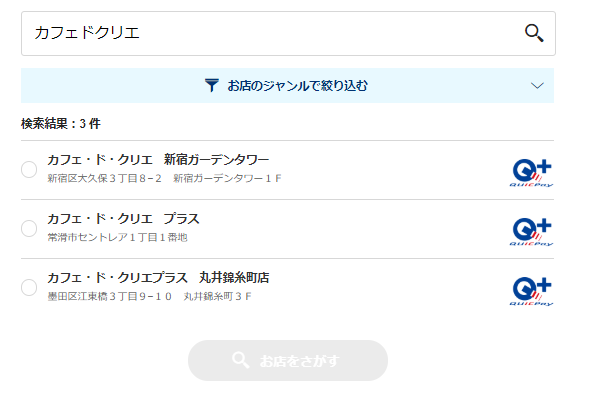Image resolution: width=592 pixels, height=399 pixels.
Task: Click magnifier icon in お店をさがす button
Action: tap(240, 360)
